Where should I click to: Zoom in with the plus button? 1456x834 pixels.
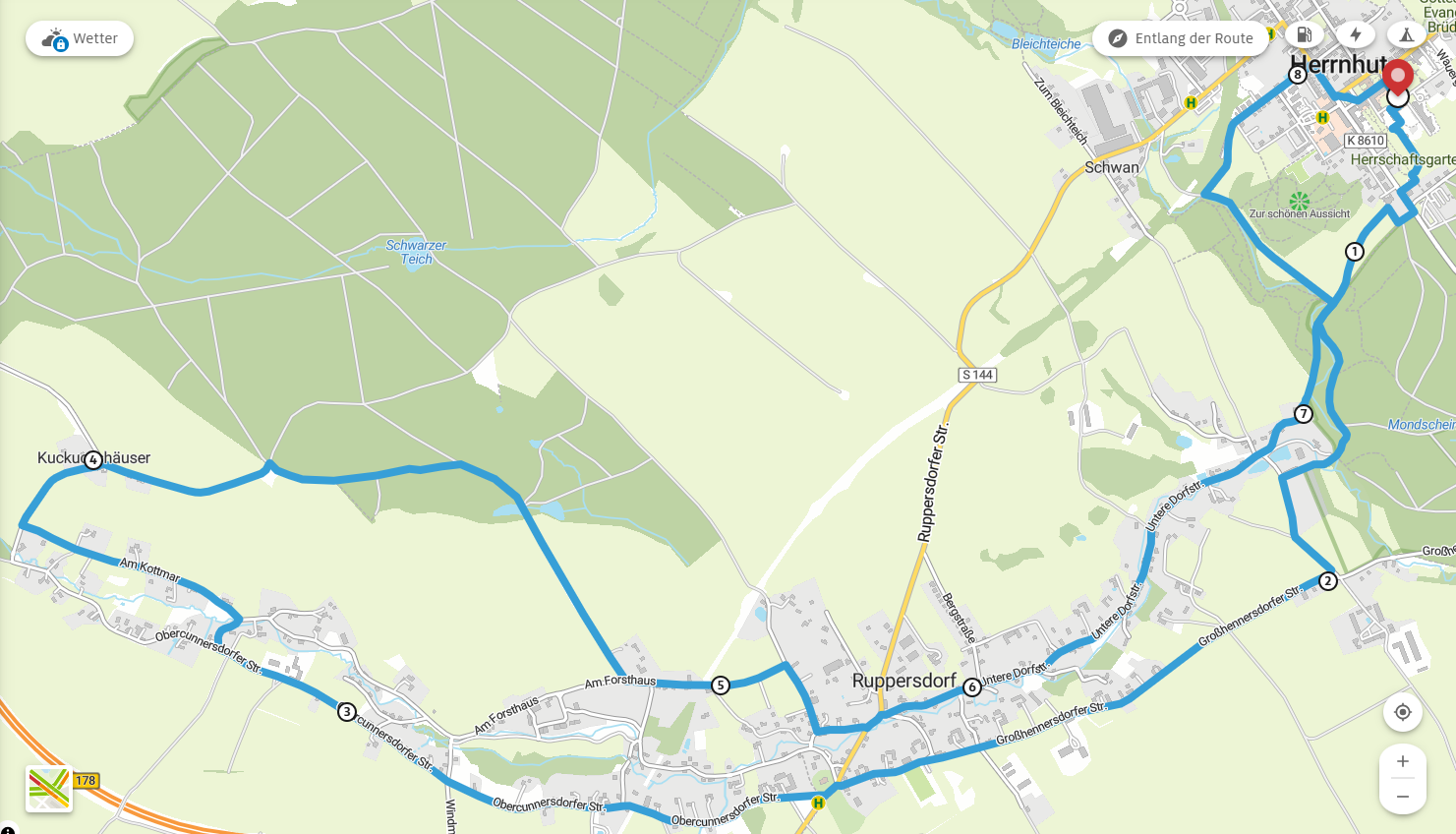[1403, 761]
